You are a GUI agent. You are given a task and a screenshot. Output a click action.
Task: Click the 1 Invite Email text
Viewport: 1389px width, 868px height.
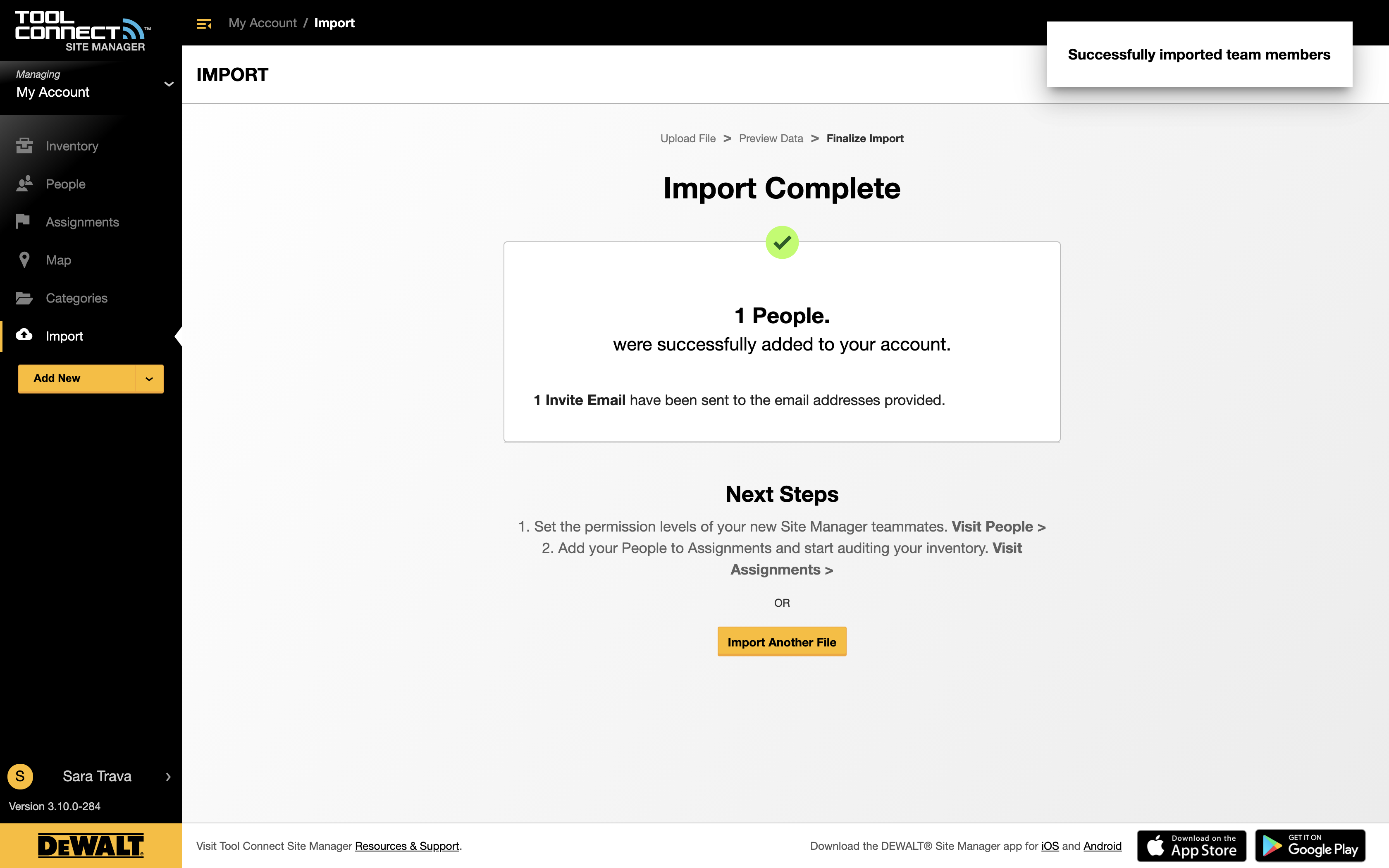click(x=579, y=400)
